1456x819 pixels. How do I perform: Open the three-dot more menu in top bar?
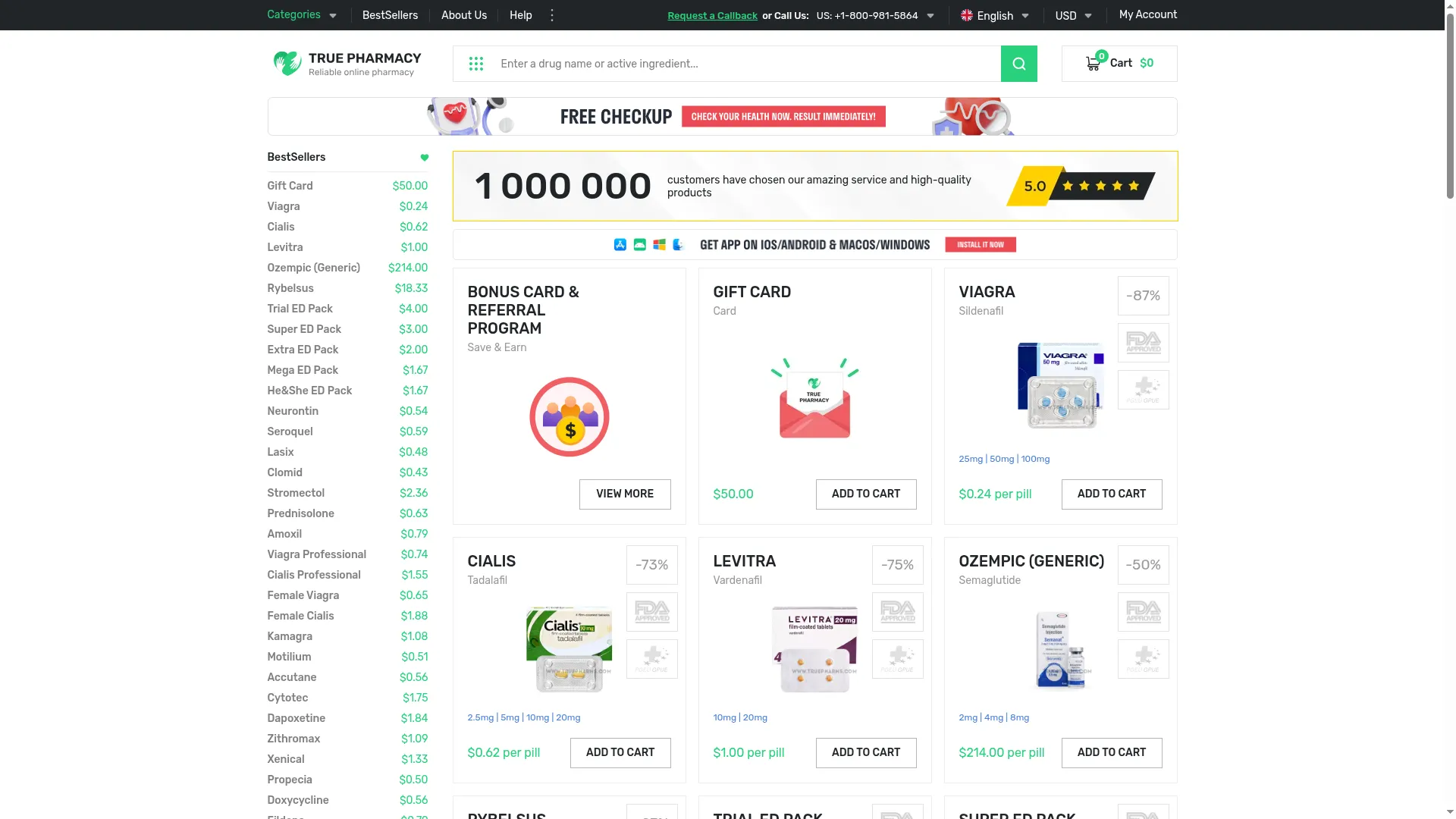coord(552,15)
